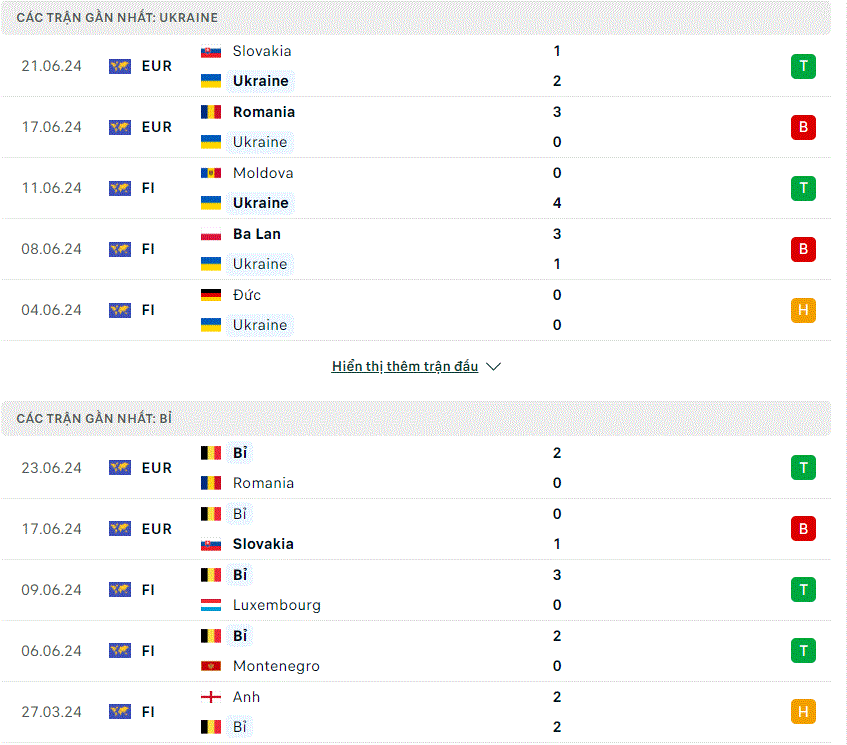Open Hiển thị thêm trận đấu link

(405, 366)
